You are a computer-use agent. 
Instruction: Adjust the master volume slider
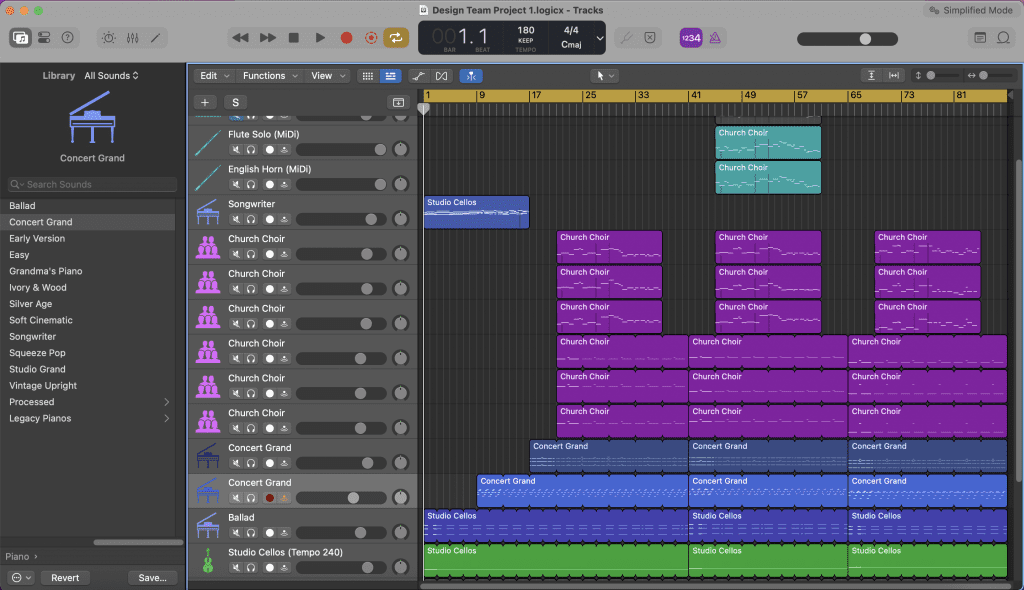click(865, 39)
